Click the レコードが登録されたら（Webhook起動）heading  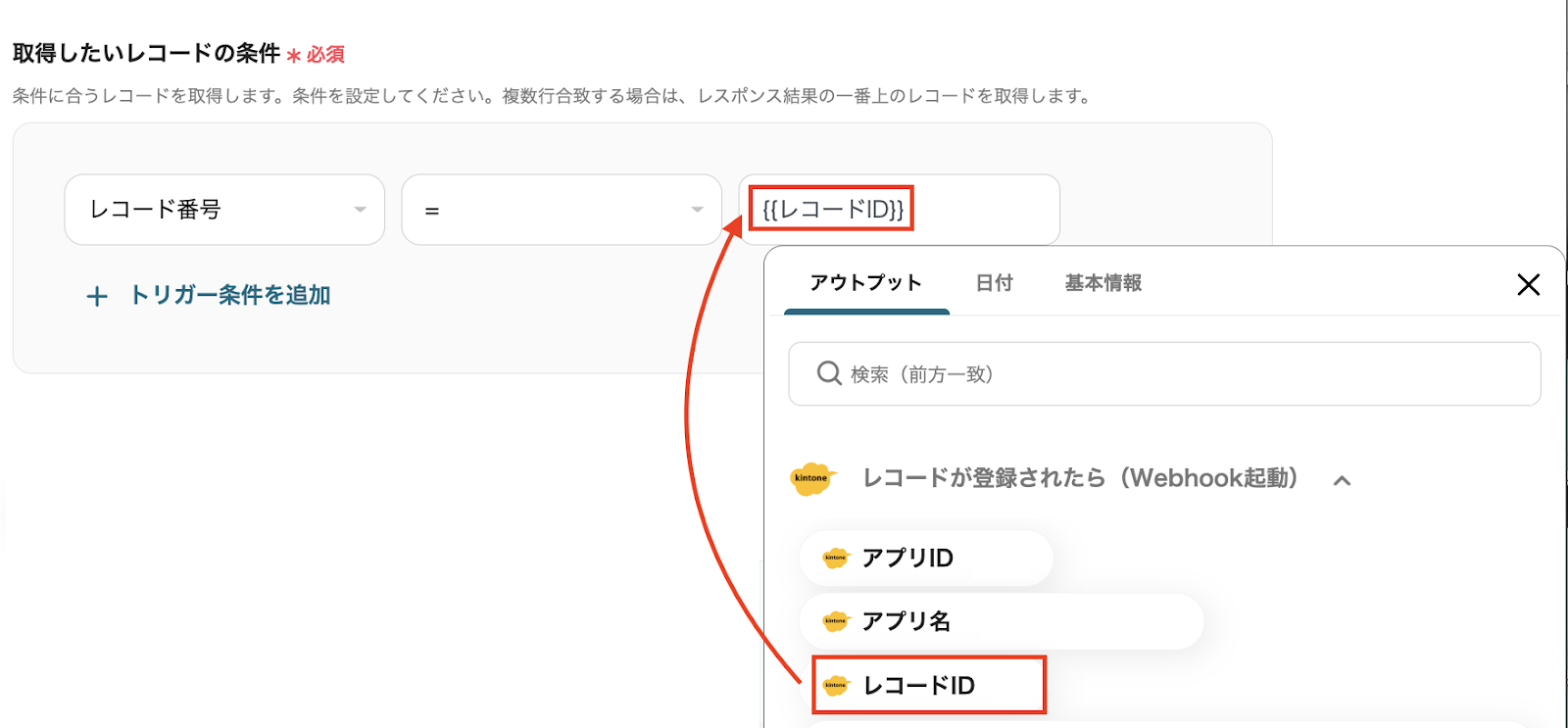[x=1080, y=478]
